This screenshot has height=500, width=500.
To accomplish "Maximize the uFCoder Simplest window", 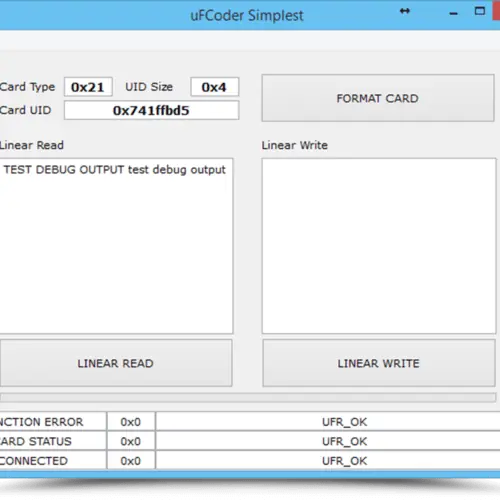I will click(480, 11).
